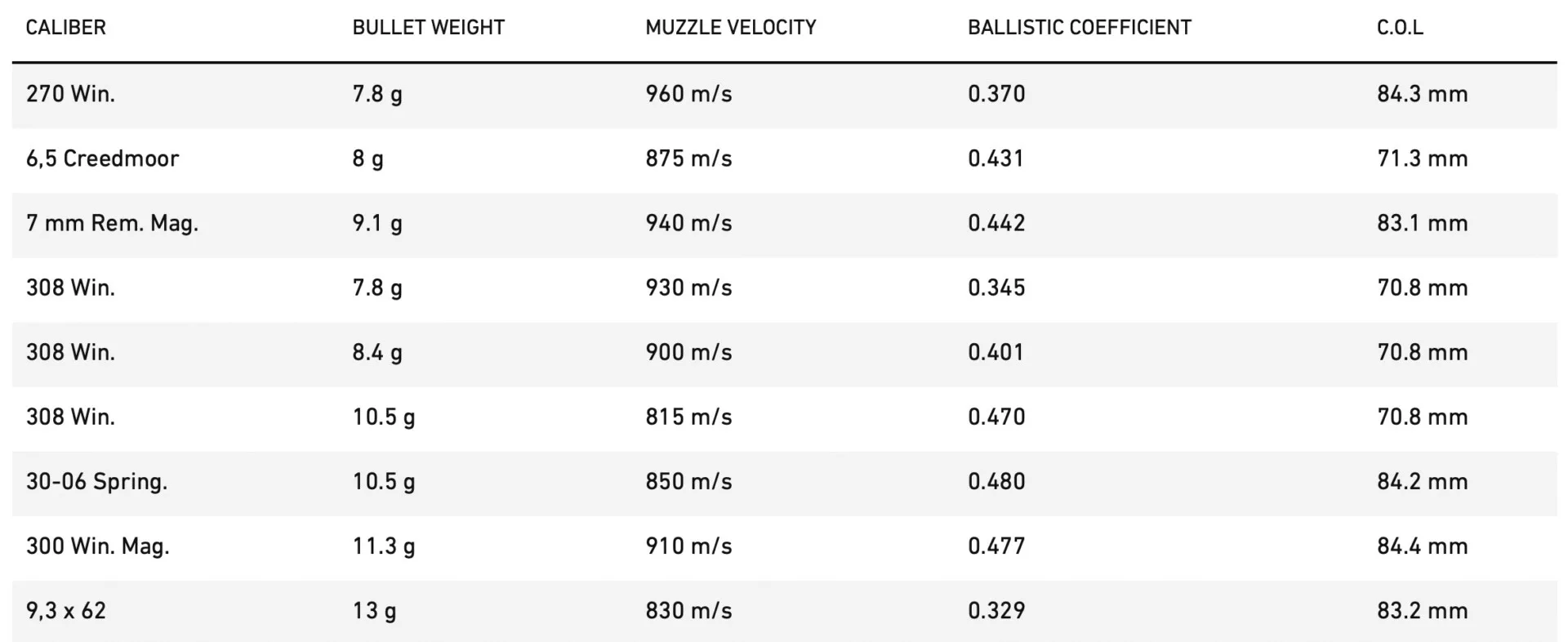Click the BALLISTIC COEFFICIENT column header
The image size is (1568, 642).
point(1079,28)
